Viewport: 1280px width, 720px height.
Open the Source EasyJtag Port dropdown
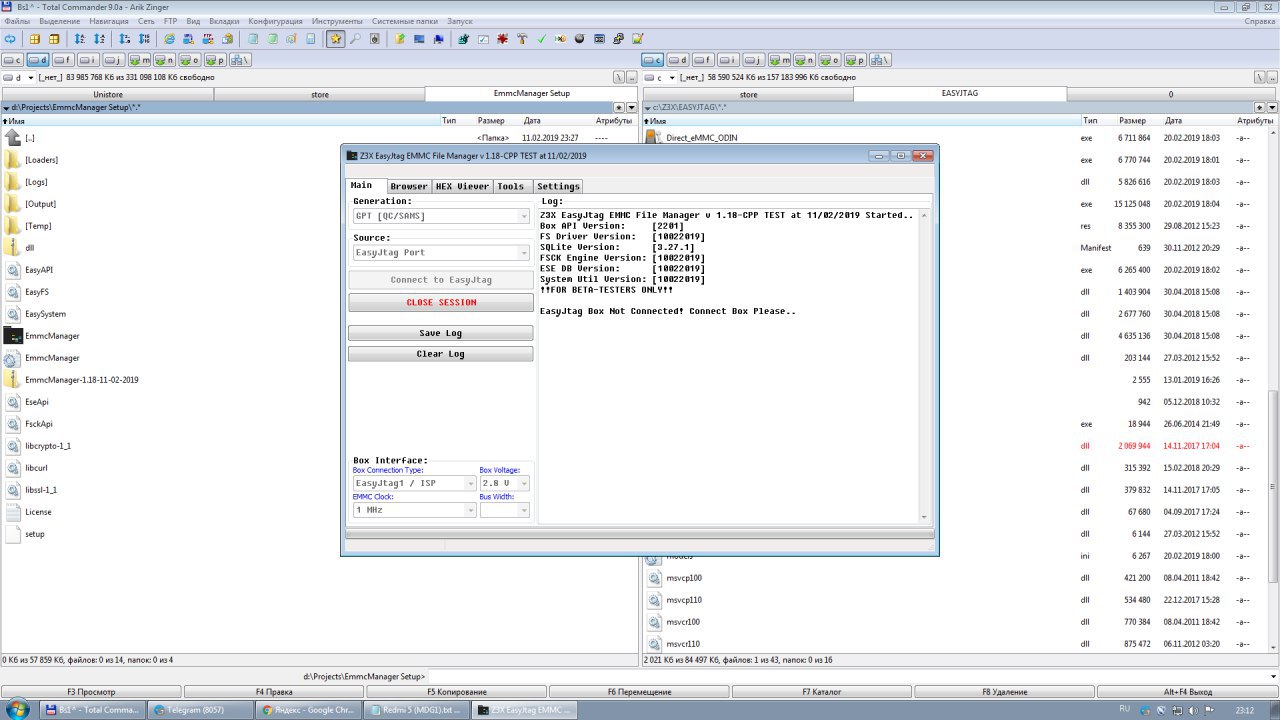tap(441, 253)
